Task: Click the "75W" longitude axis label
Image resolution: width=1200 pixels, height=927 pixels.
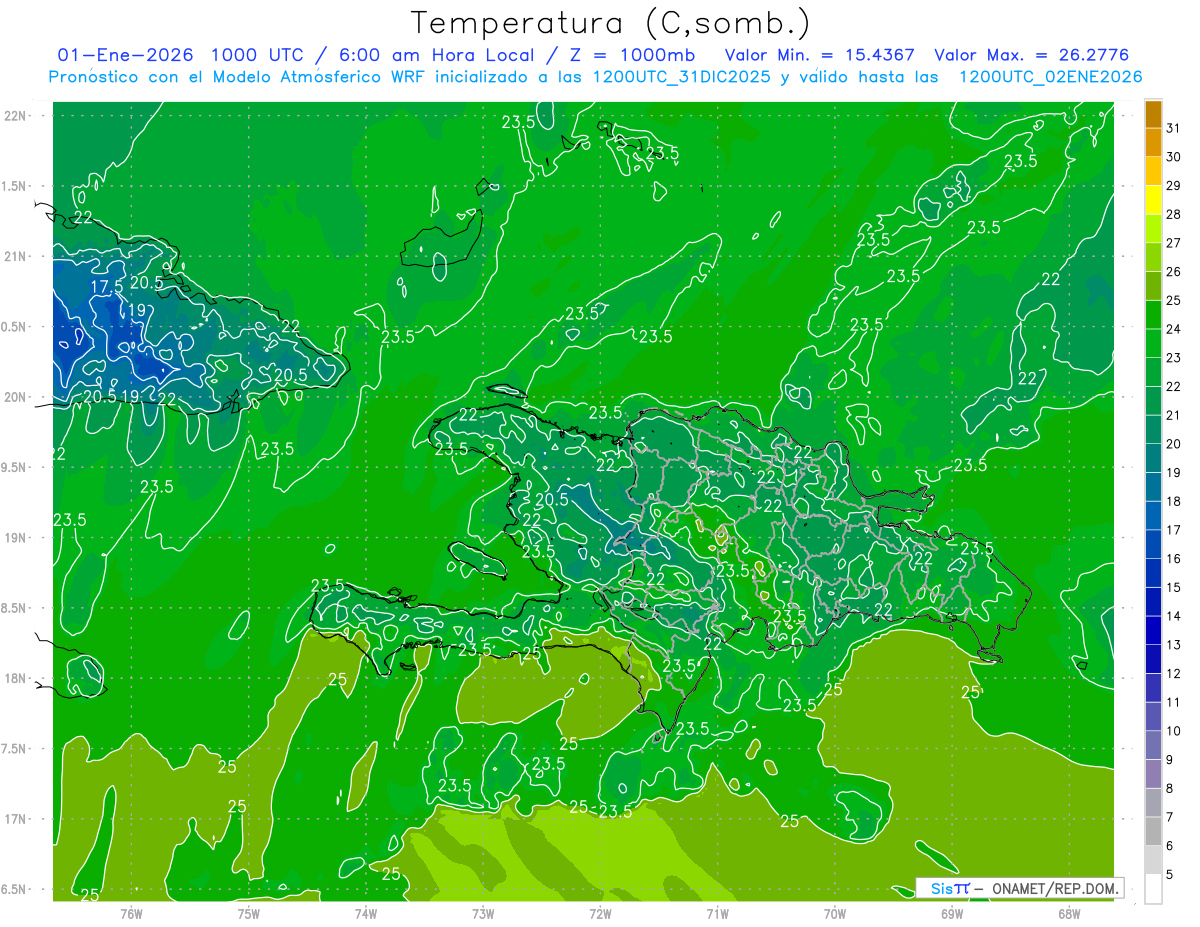Action: 248,913
